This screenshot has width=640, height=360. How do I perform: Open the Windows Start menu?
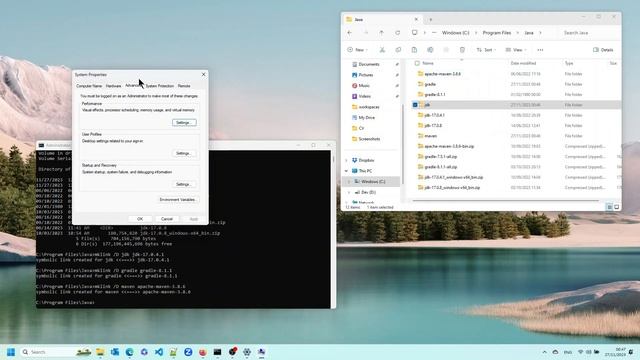[11, 352]
